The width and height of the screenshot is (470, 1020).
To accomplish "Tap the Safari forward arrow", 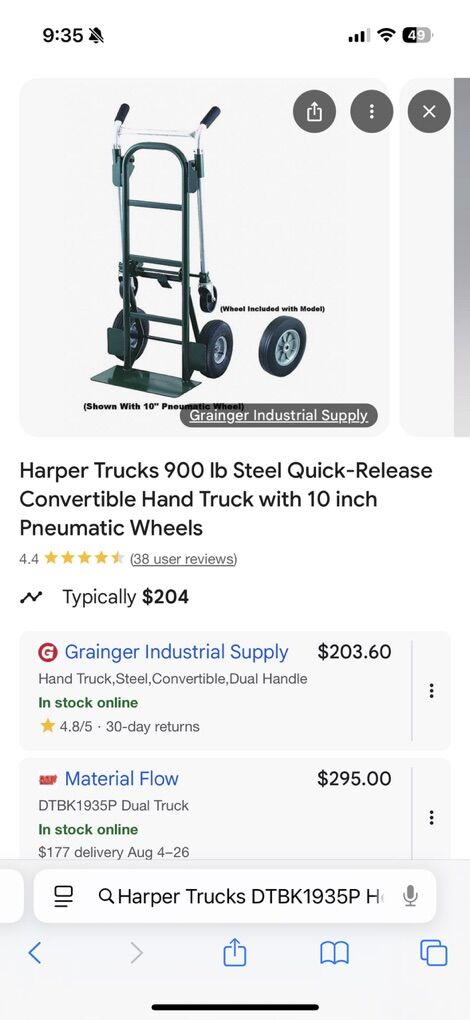I will (x=136, y=953).
